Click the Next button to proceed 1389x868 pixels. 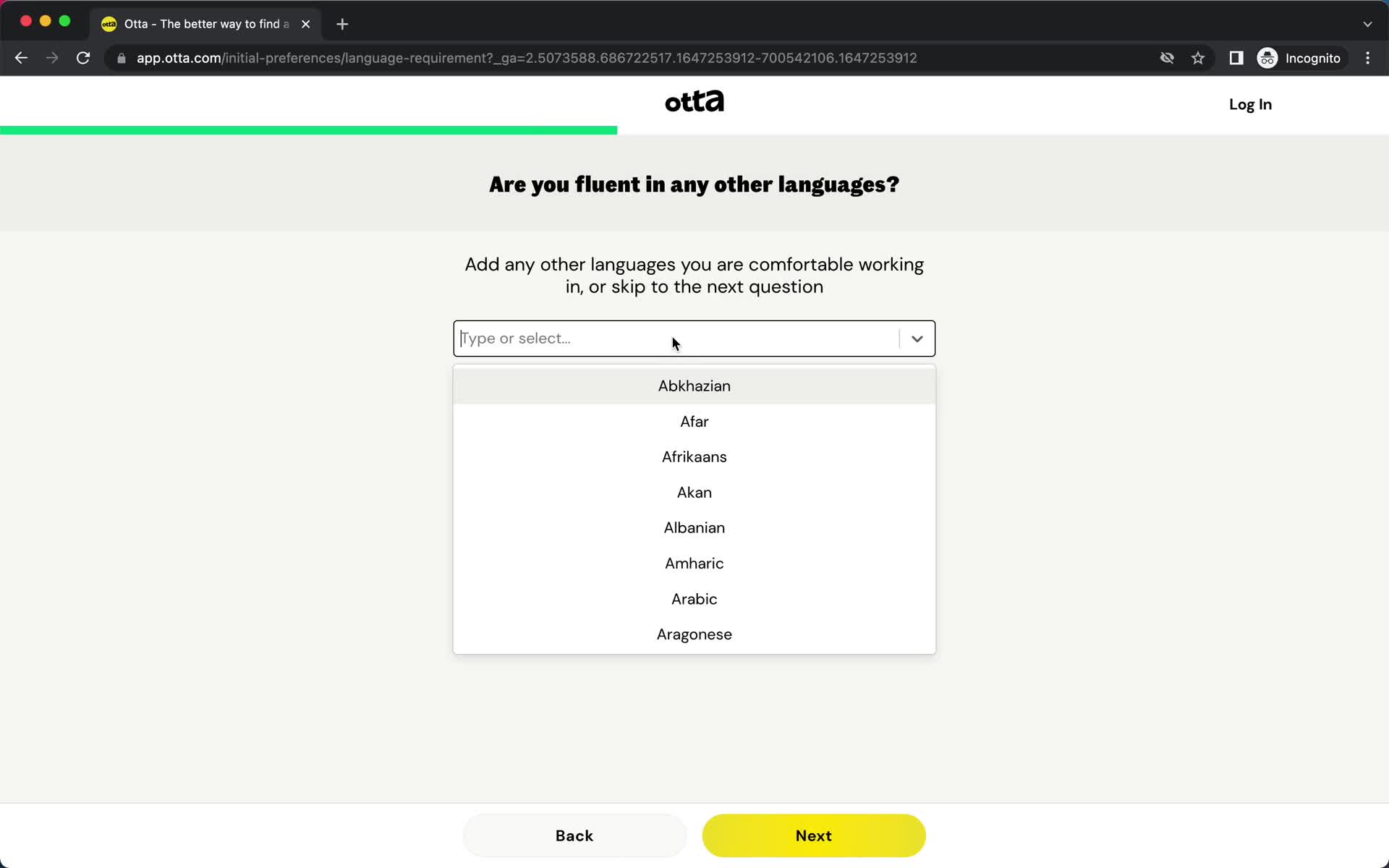[x=814, y=836]
